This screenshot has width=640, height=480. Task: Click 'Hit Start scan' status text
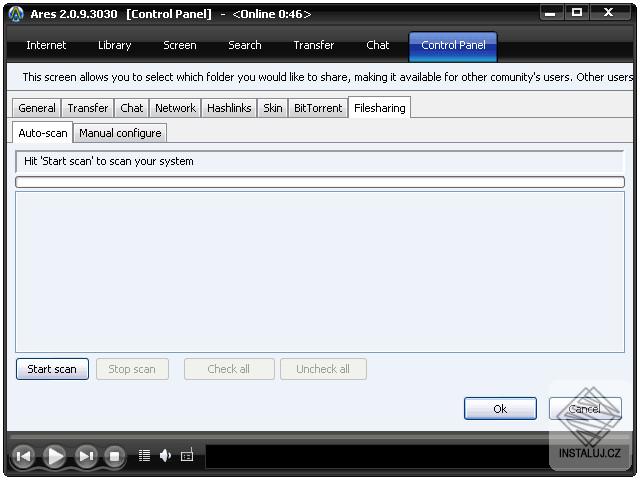(109, 161)
